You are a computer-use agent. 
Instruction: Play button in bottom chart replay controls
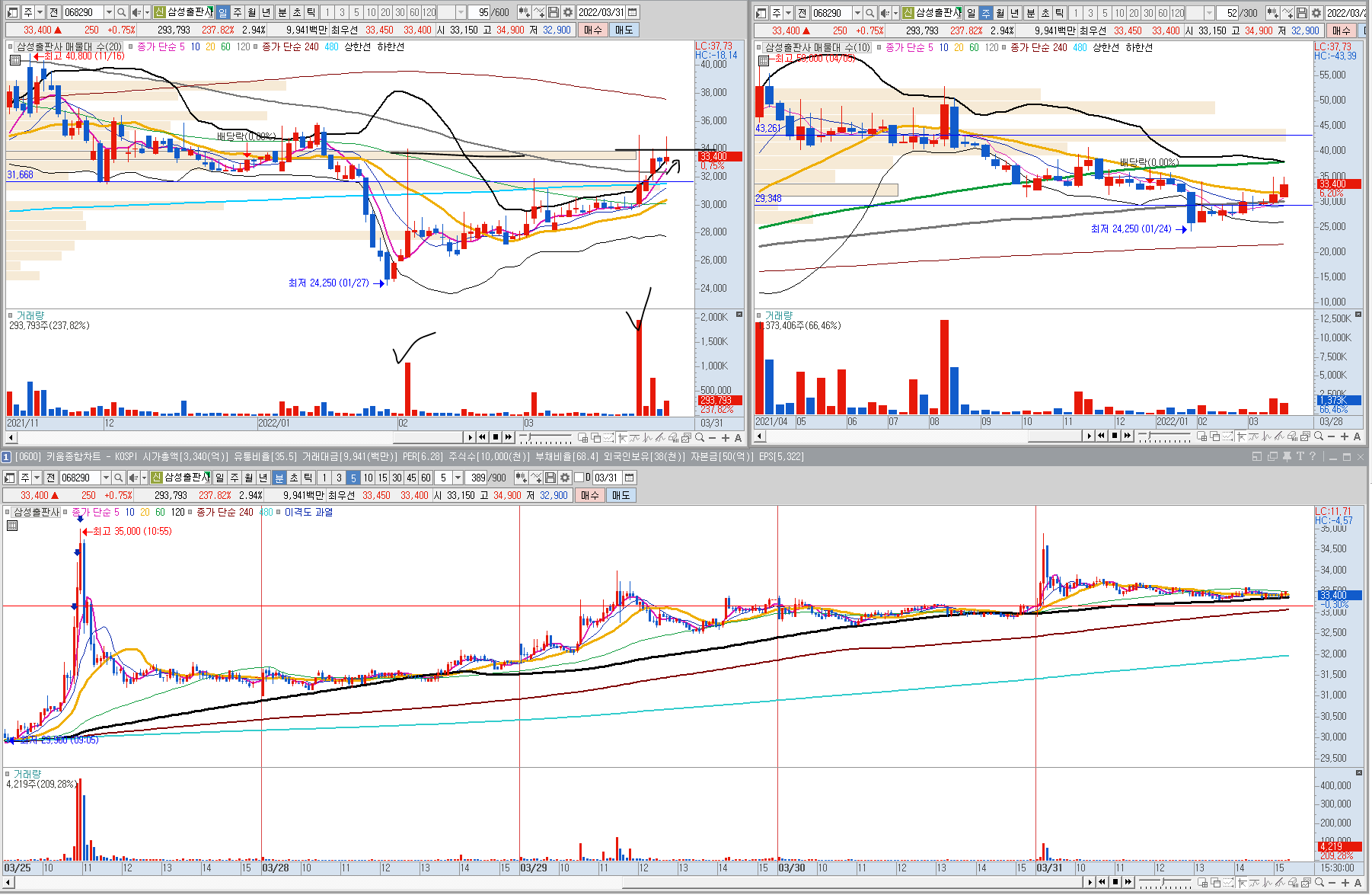(x=1090, y=882)
